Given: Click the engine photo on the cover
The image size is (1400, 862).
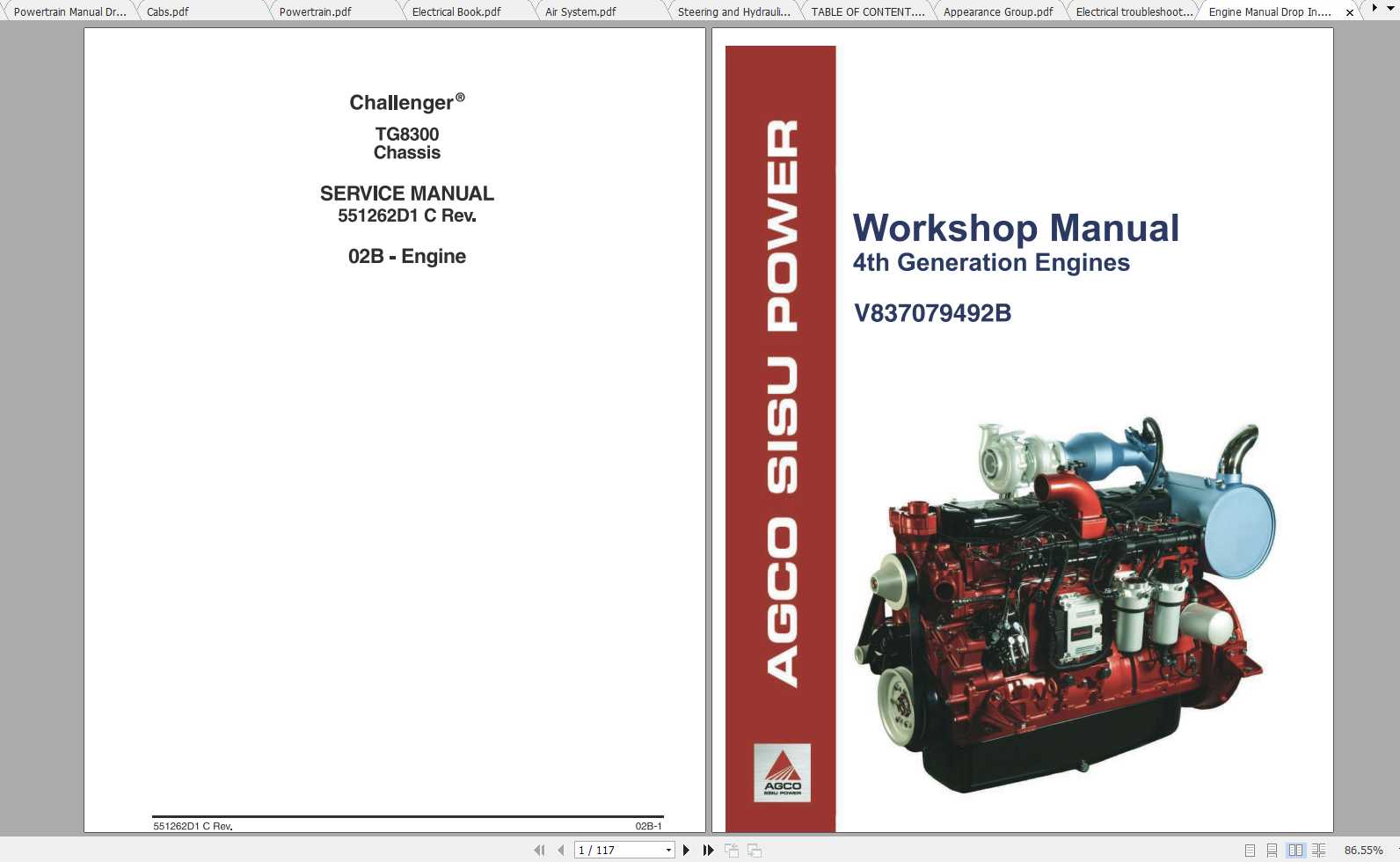Looking at the screenshot, I should coord(1064,605).
